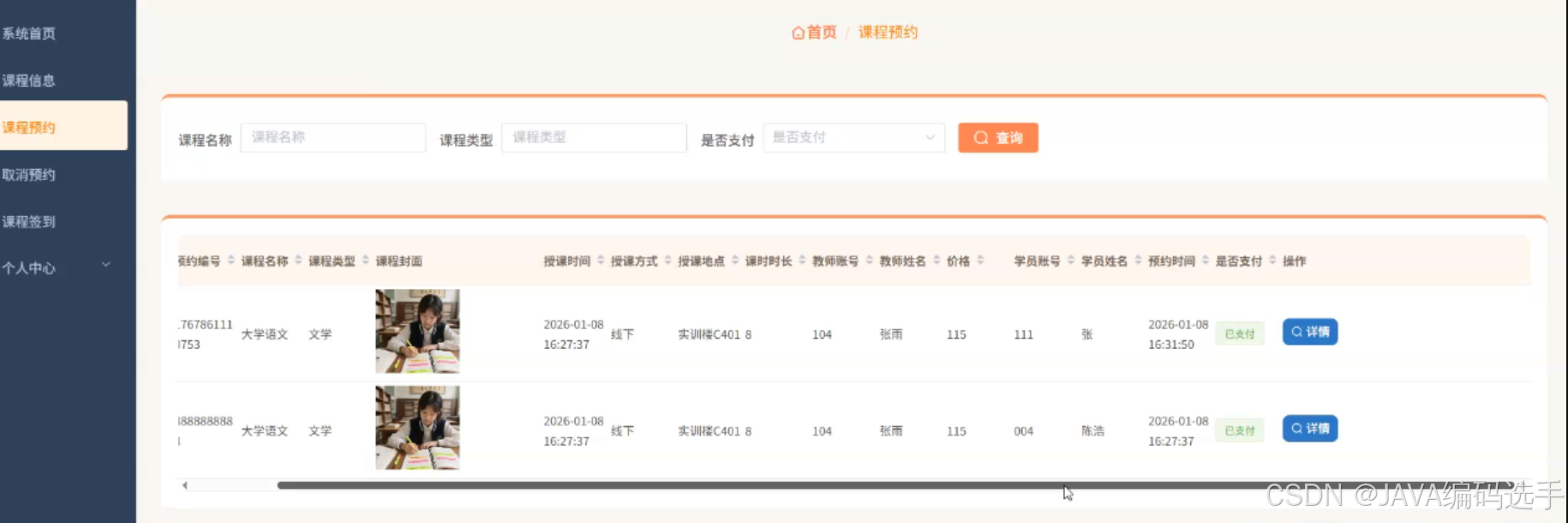Click sort icon beside 课时时长 header

pyautogui.click(x=802, y=261)
